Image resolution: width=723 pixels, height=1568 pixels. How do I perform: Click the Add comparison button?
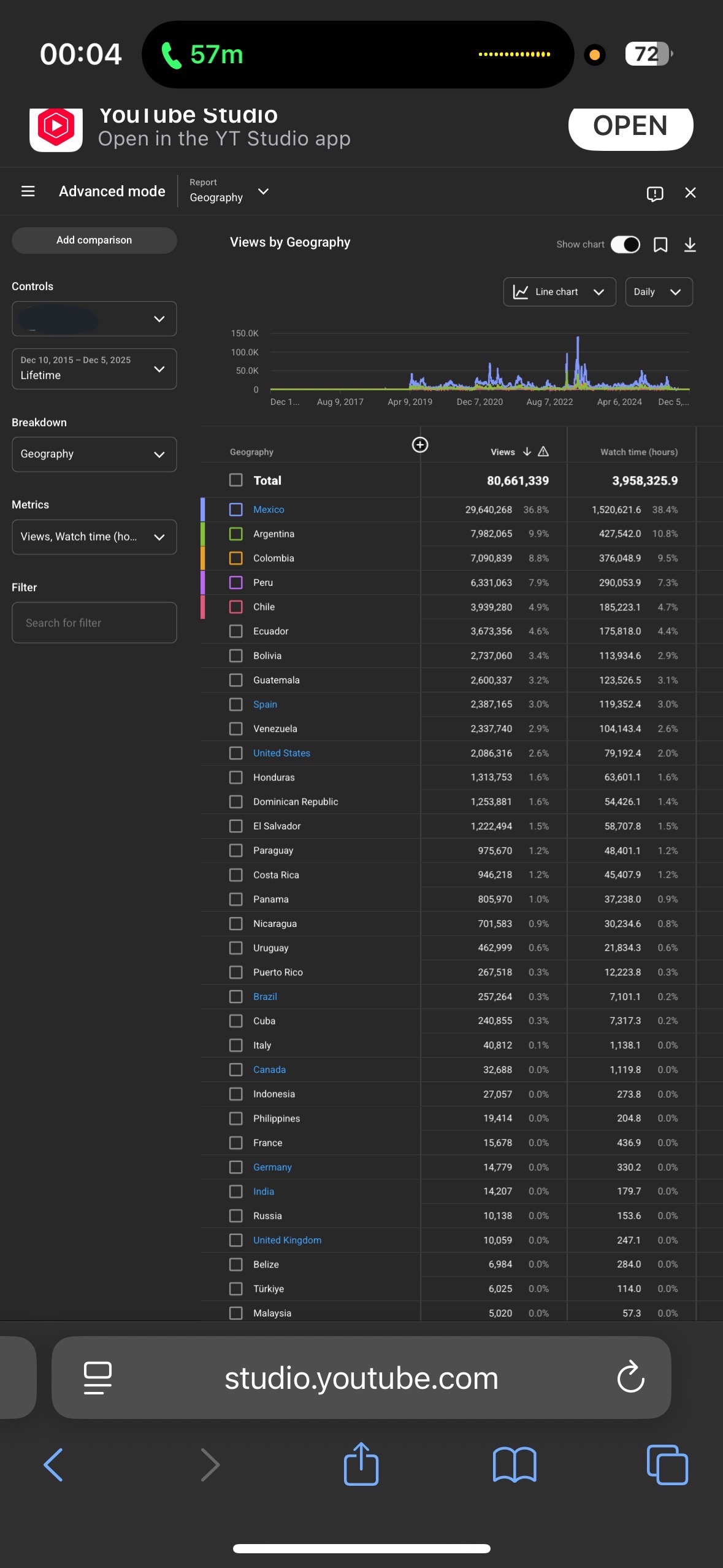click(x=94, y=240)
